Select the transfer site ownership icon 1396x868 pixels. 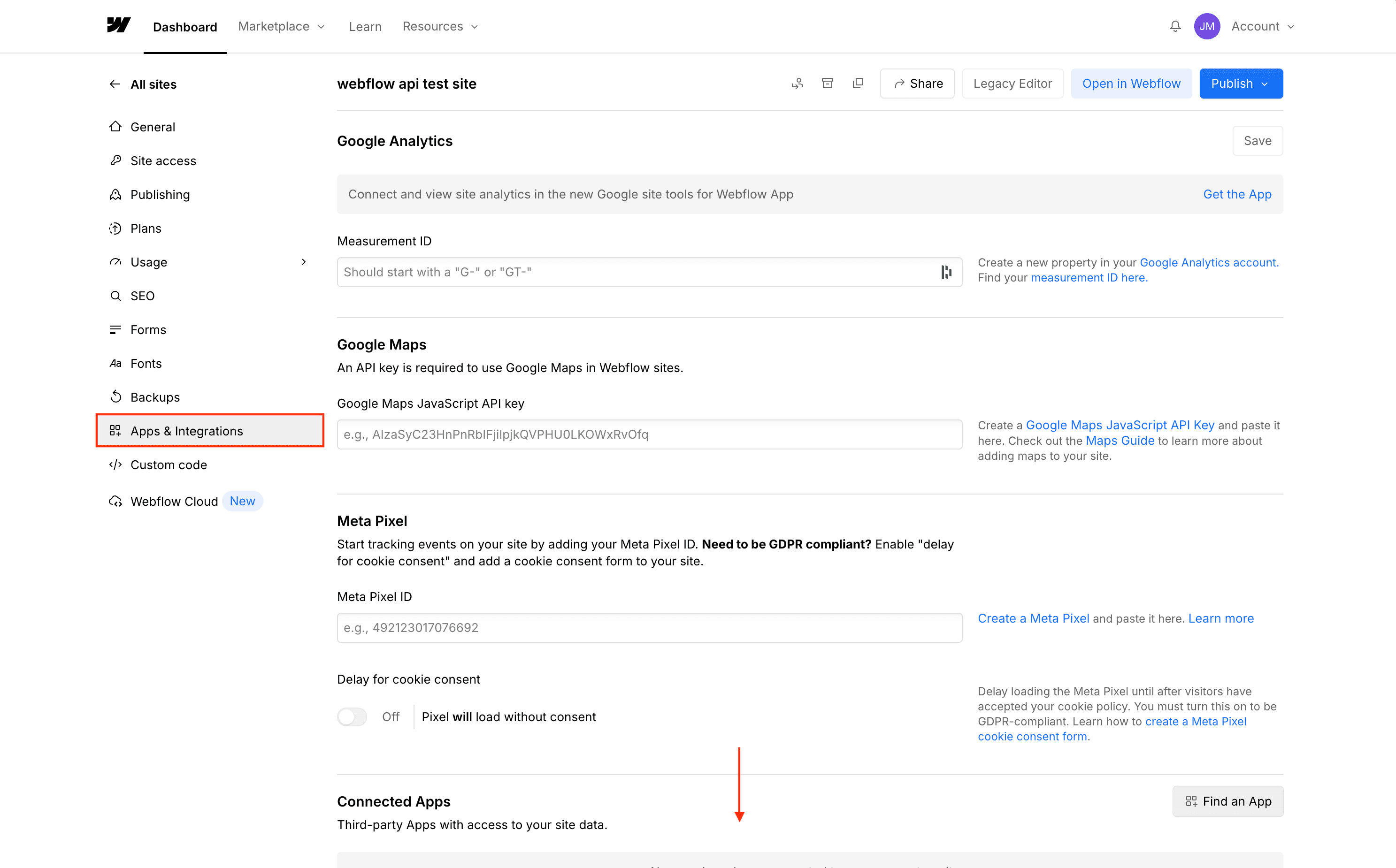[797, 83]
